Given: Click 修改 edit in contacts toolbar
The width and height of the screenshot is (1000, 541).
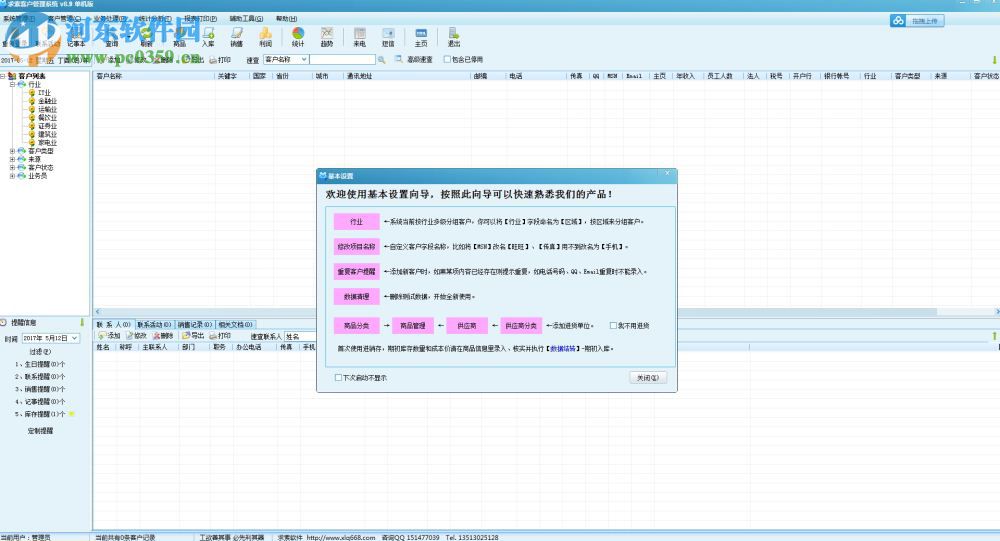Looking at the screenshot, I should pos(136,336).
